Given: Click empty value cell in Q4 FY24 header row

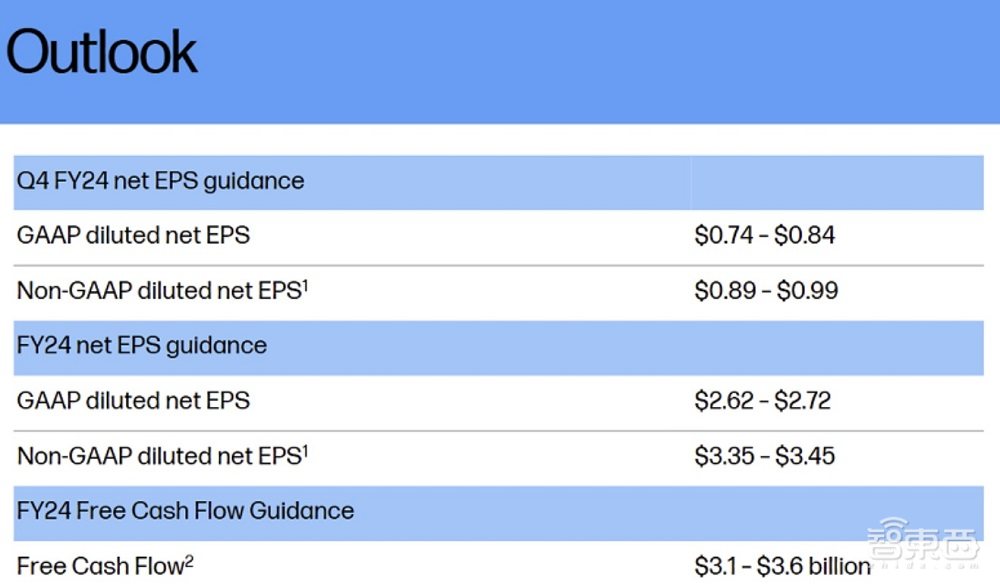Looking at the screenshot, I should 836,181.
